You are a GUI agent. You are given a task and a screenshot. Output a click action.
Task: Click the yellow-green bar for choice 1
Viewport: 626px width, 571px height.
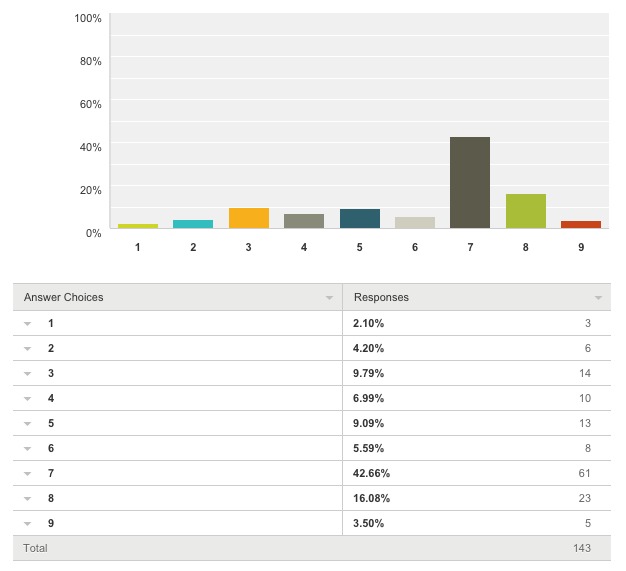pos(138,226)
